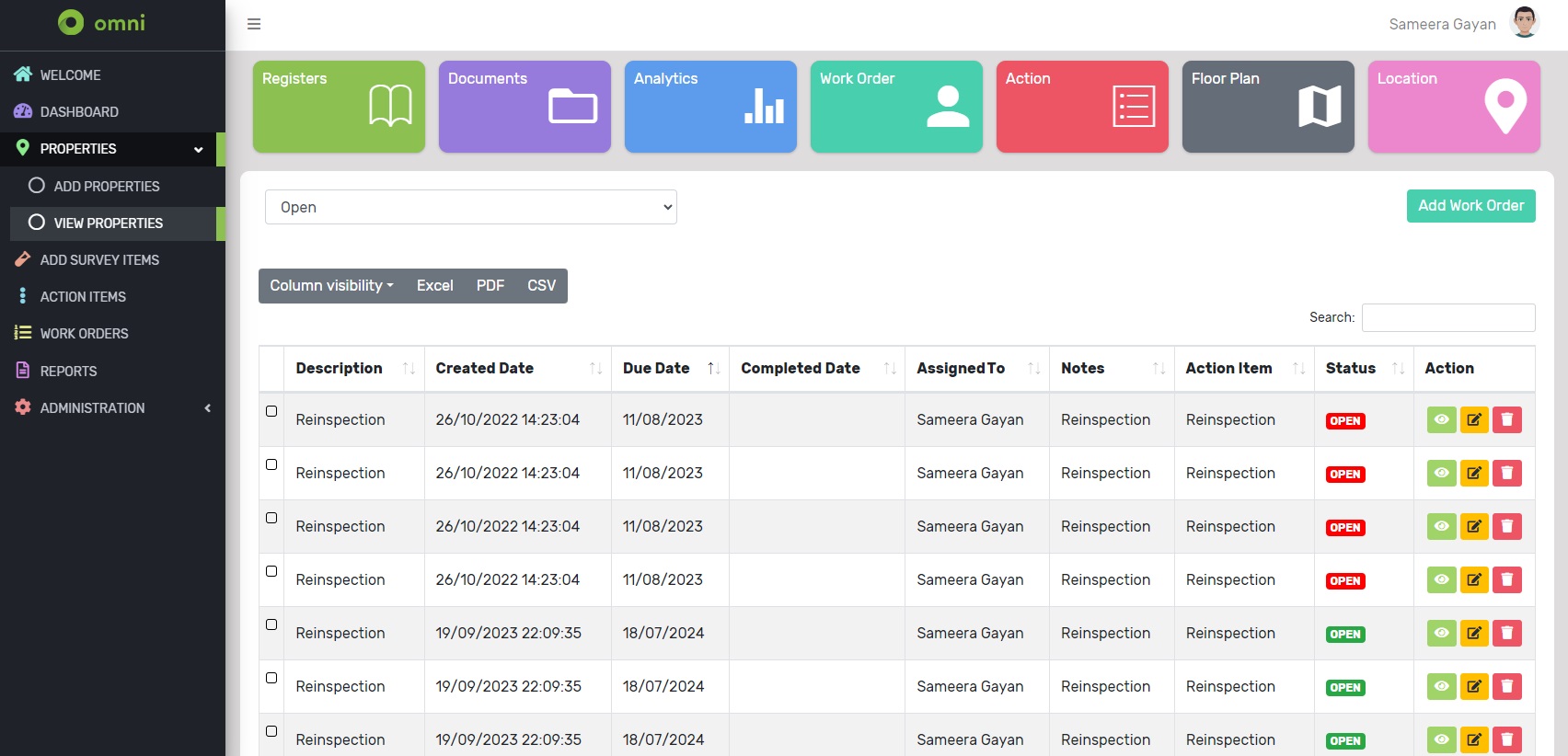Delete the third row work order via trash icon

click(x=1506, y=527)
